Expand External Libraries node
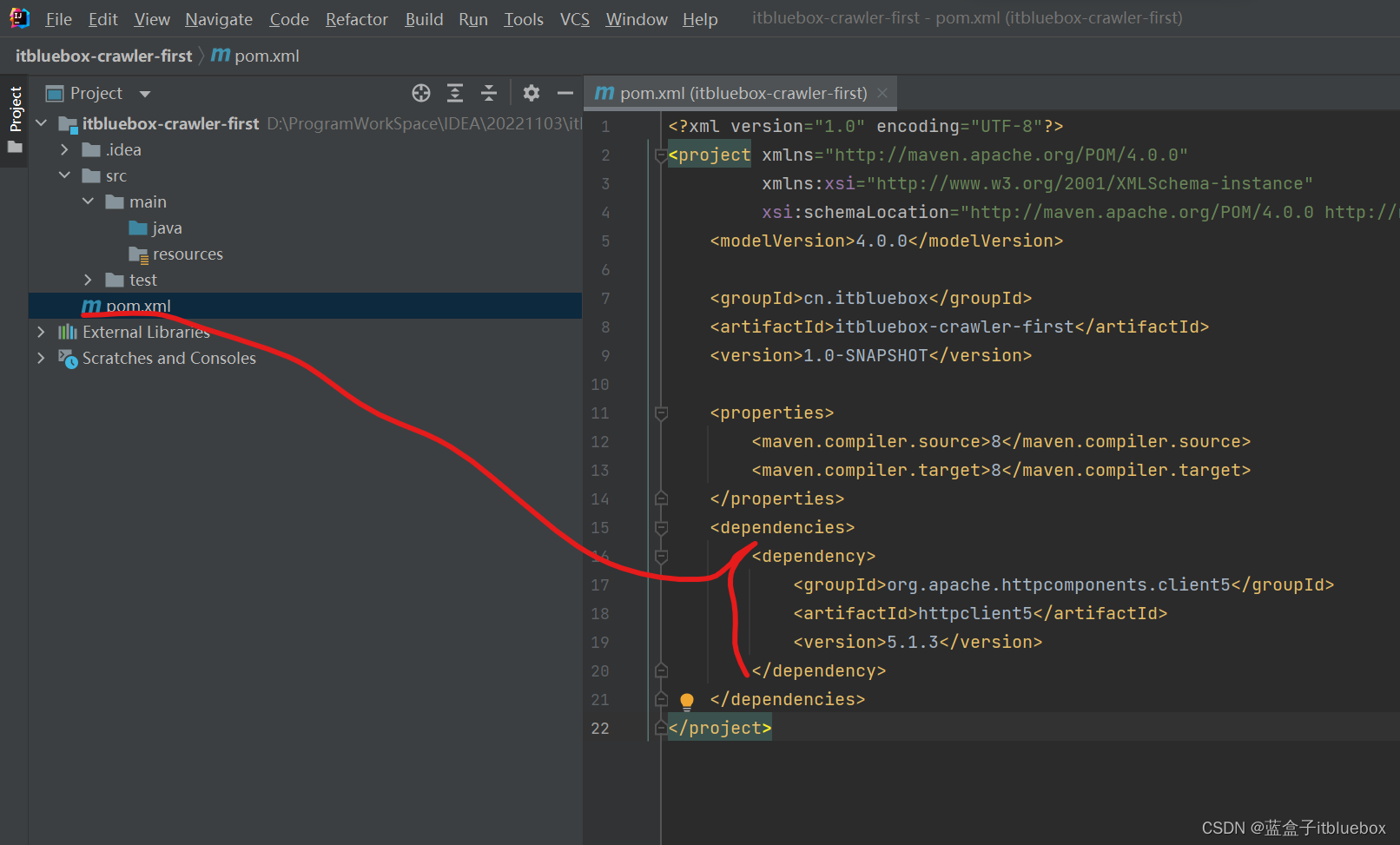The height and width of the screenshot is (845, 1400). 41,332
